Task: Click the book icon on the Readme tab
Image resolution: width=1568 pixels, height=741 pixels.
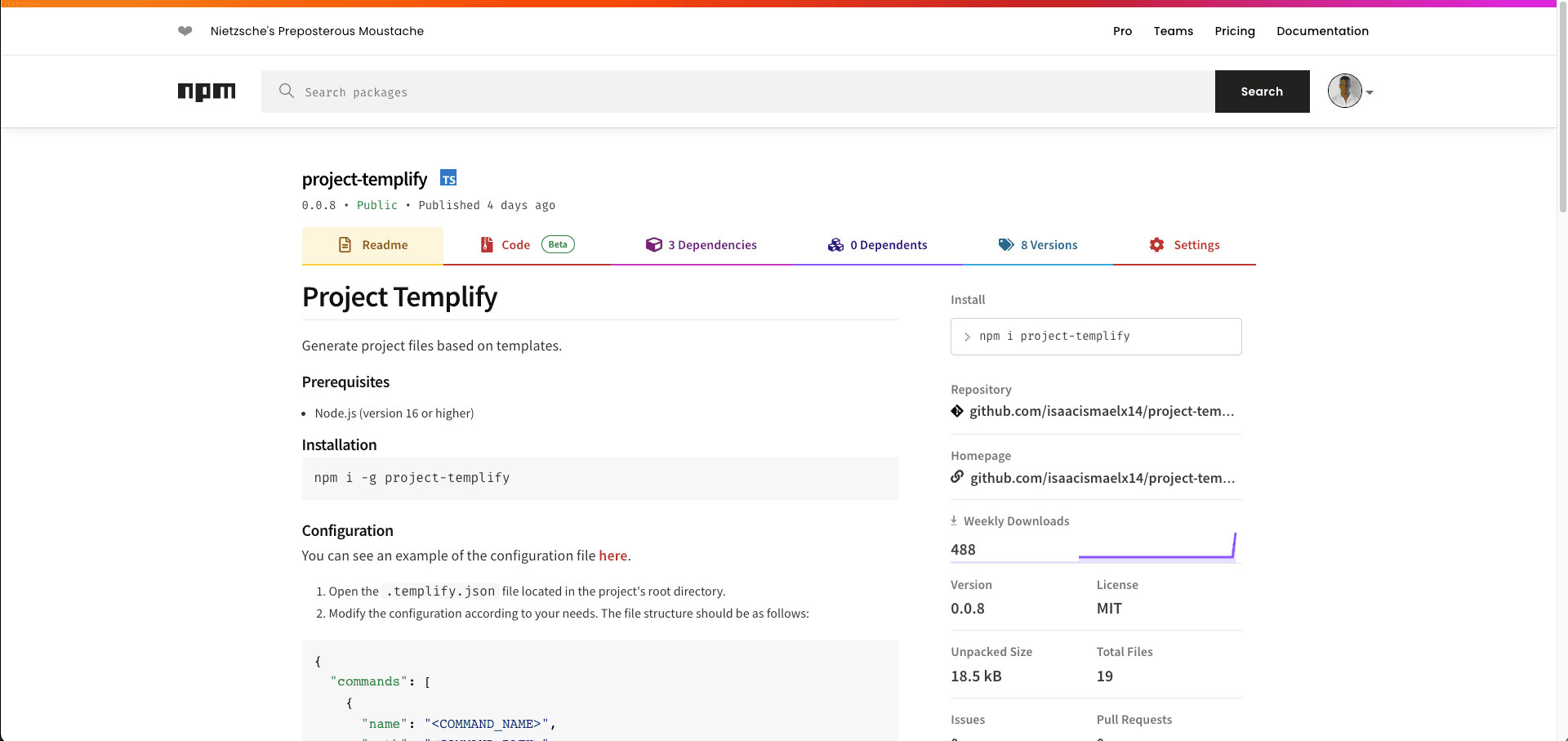Action: click(x=344, y=244)
